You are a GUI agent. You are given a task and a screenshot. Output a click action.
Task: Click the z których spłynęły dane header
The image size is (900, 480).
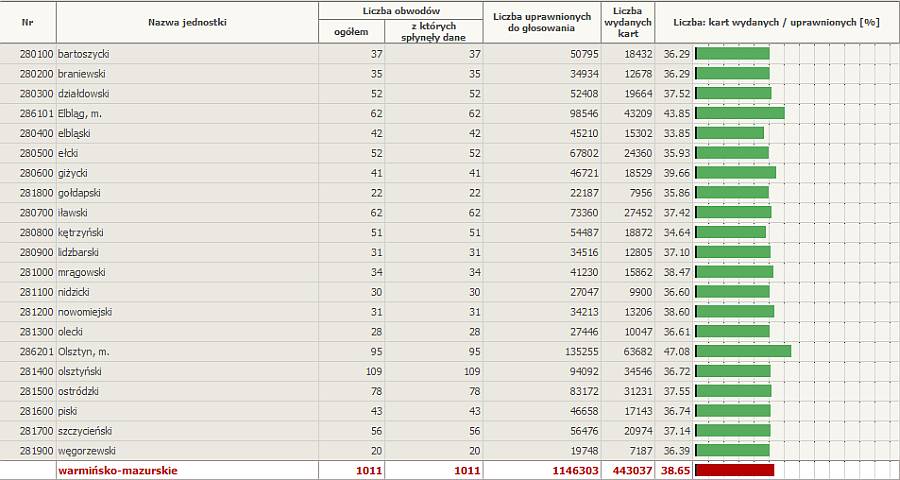point(433,32)
